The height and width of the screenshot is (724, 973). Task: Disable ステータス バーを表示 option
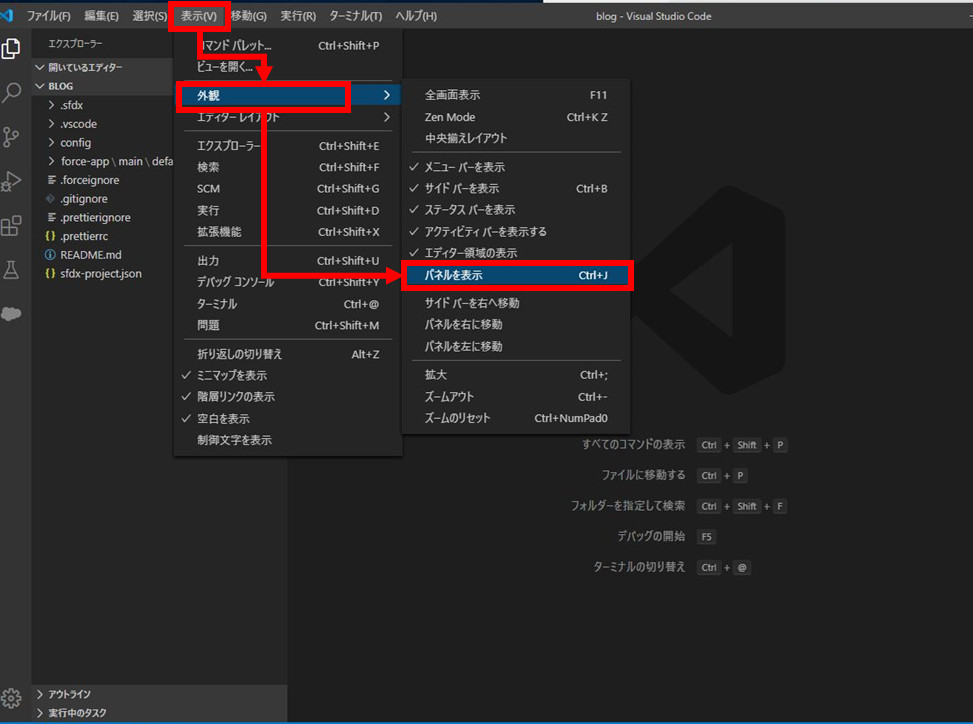tap(470, 210)
